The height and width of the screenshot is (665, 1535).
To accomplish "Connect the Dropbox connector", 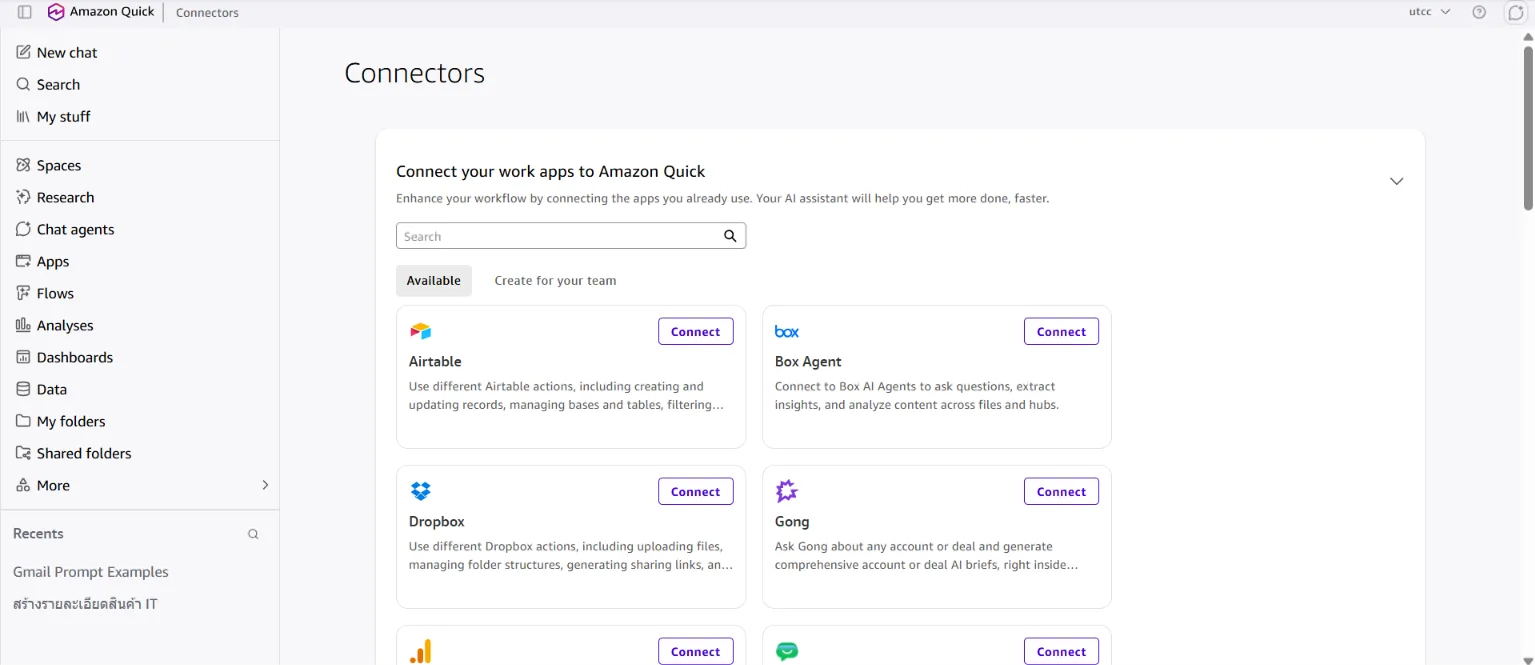I will click(696, 492).
